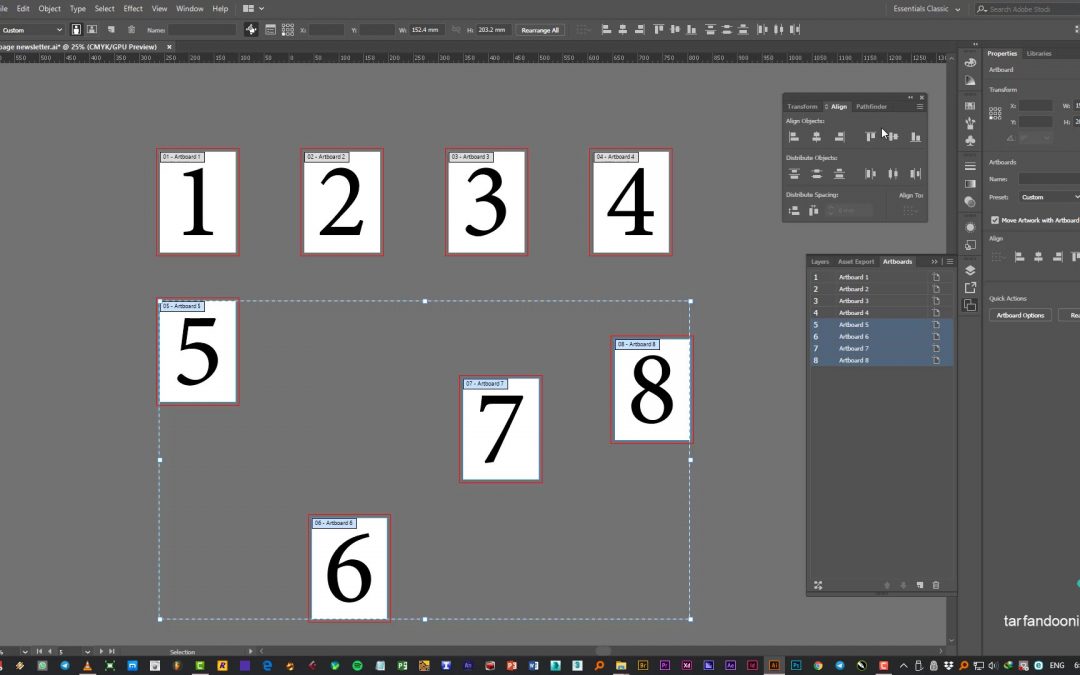Open the Effect menu
This screenshot has height=675, width=1080.
click(133, 9)
